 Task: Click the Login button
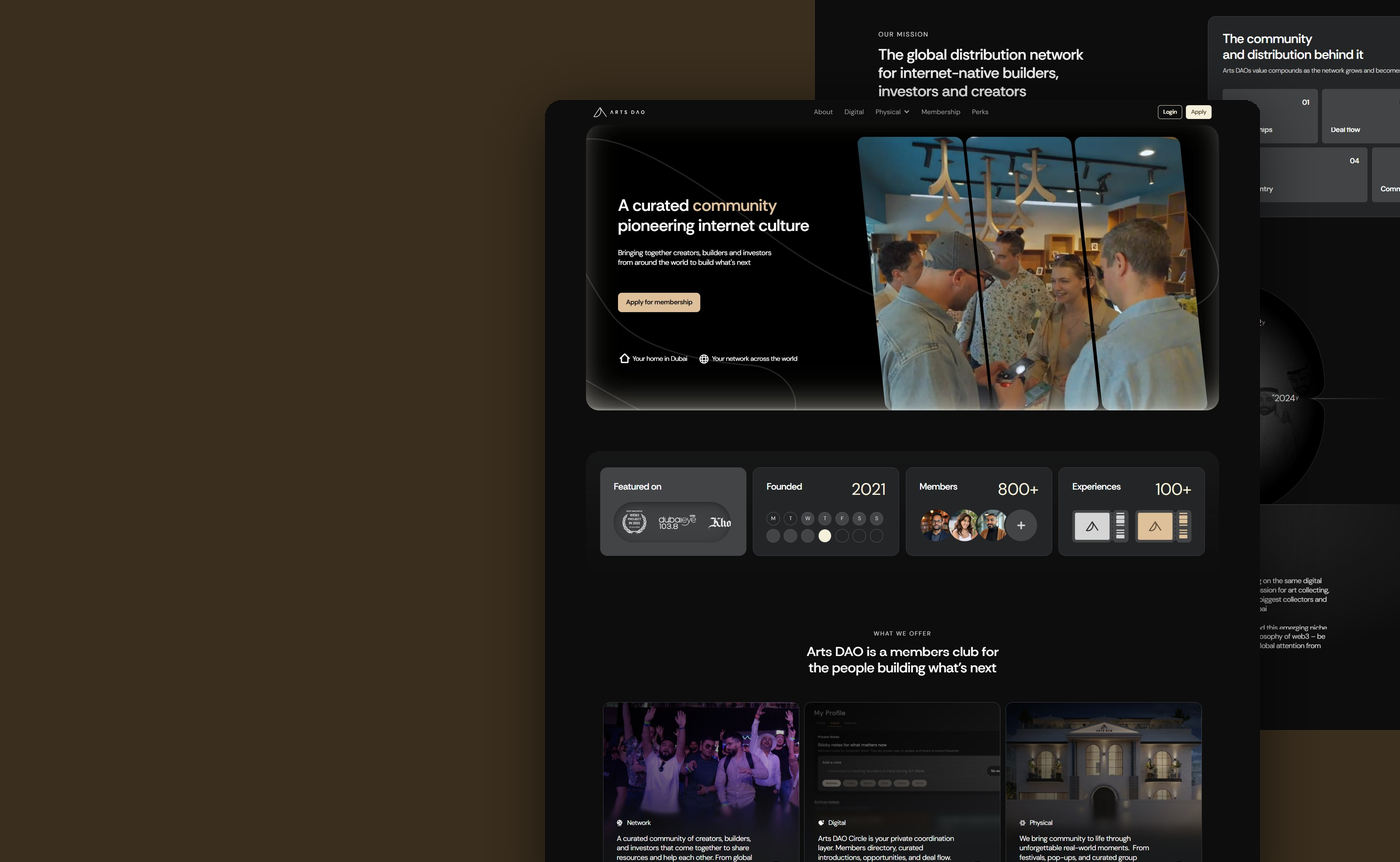(1170, 112)
